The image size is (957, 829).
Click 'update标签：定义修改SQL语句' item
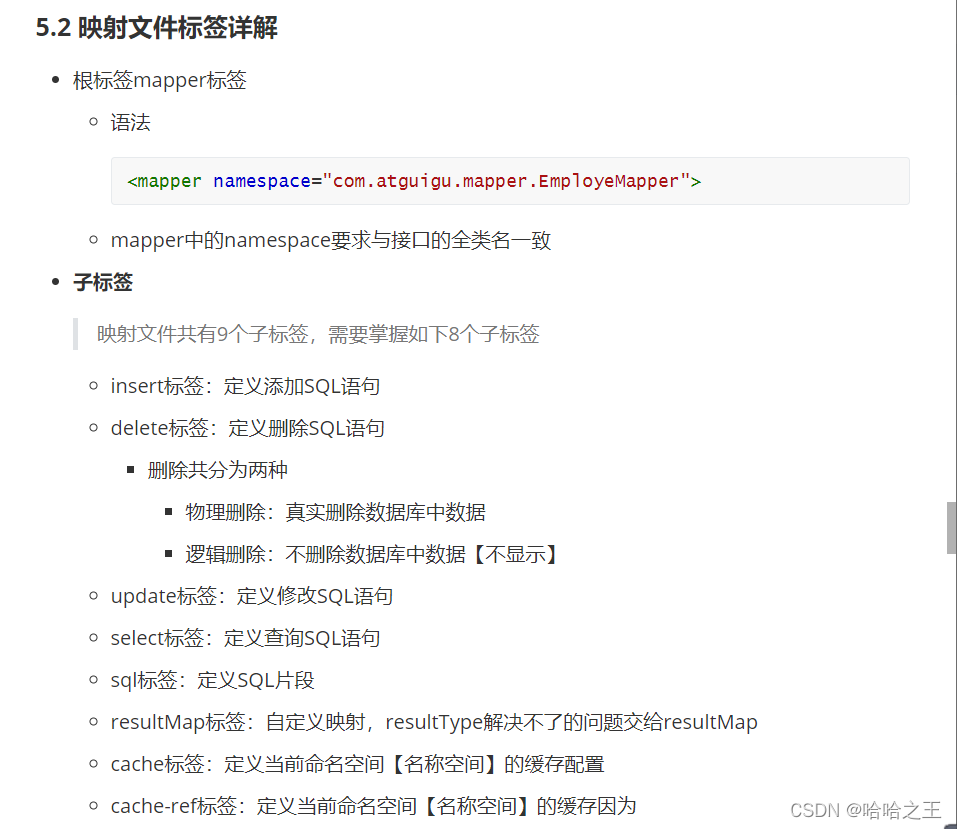pyautogui.click(x=251, y=596)
